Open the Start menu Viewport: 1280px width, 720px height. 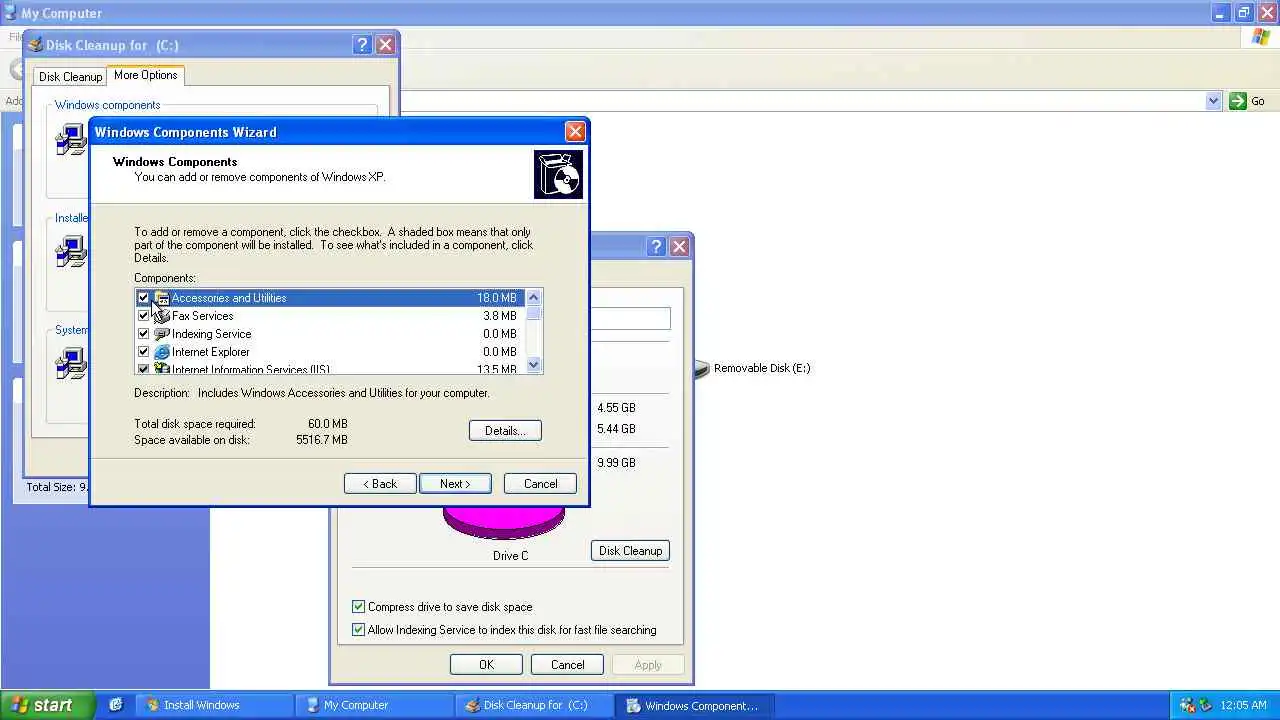coord(47,705)
